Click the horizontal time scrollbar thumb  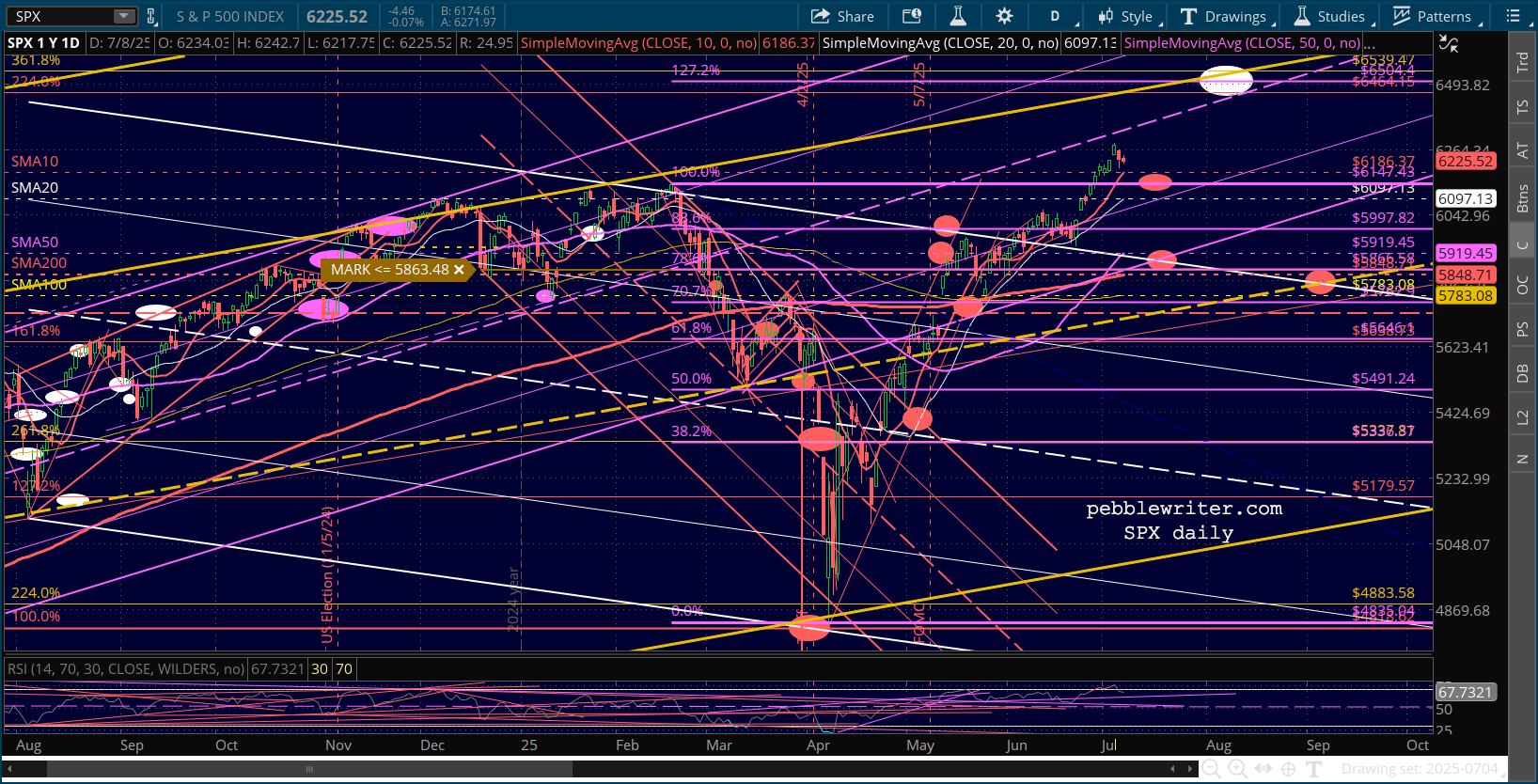point(309,769)
